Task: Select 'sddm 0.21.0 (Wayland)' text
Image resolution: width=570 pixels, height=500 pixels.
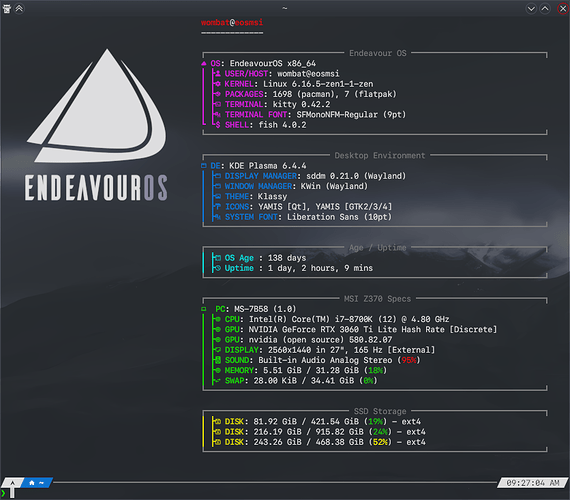Action: click(356, 176)
